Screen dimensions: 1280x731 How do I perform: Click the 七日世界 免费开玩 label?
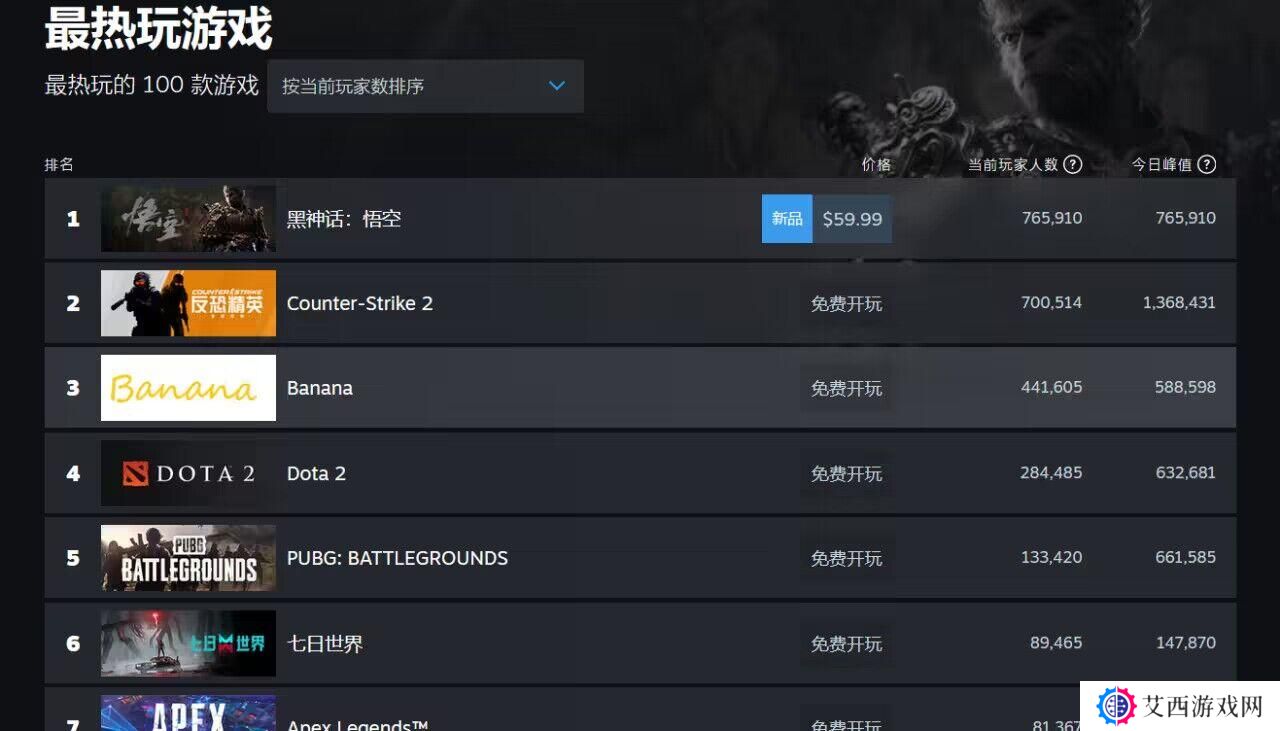pyautogui.click(x=846, y=644)
